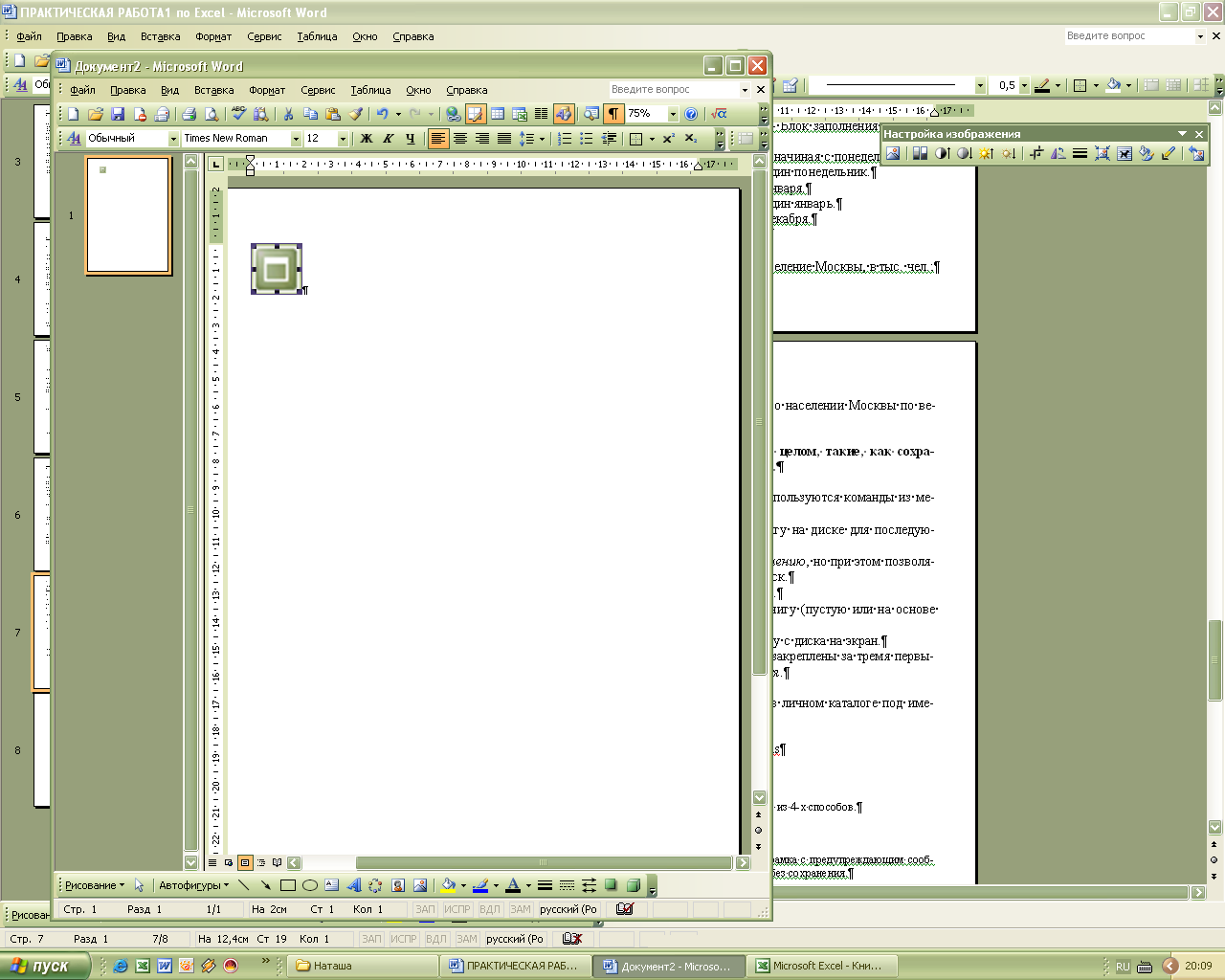Viewport: 1225px width, 980px height.
Task: Click the Columns icon in Документ2 toolbar
Action: pyautogui.click(x=542, y=114)
